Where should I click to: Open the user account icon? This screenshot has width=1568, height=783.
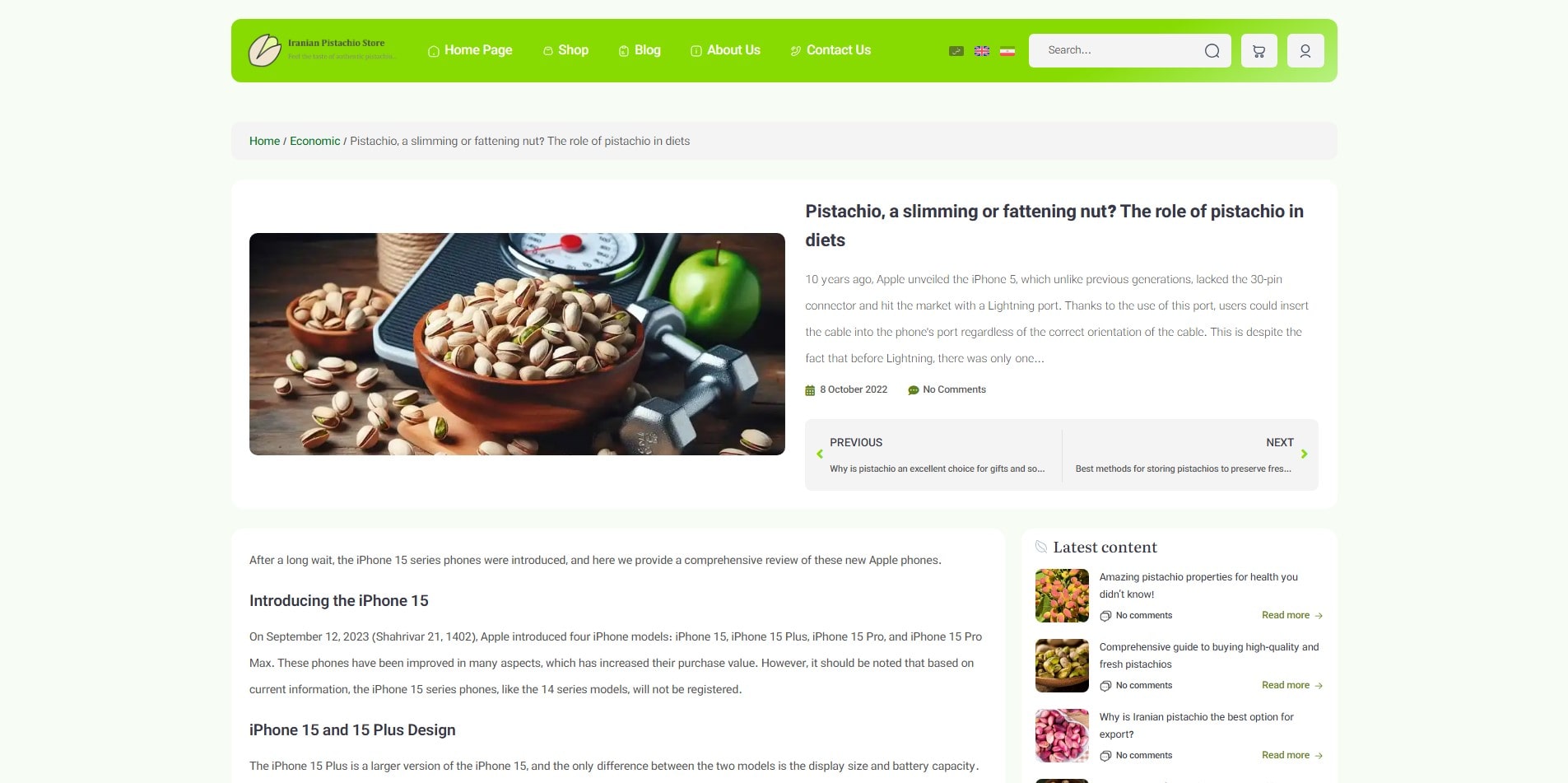pyautogui.click(x=1305, y=51)
